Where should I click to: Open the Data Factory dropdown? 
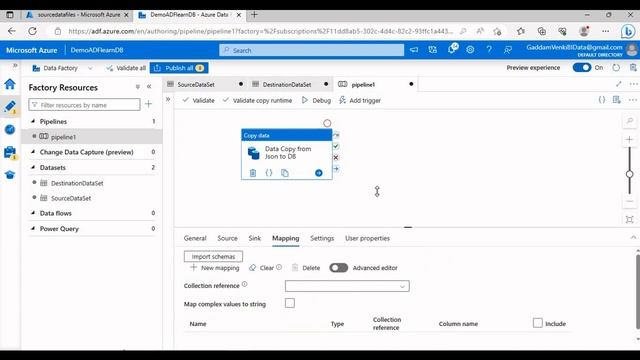(x=62, y=68)
